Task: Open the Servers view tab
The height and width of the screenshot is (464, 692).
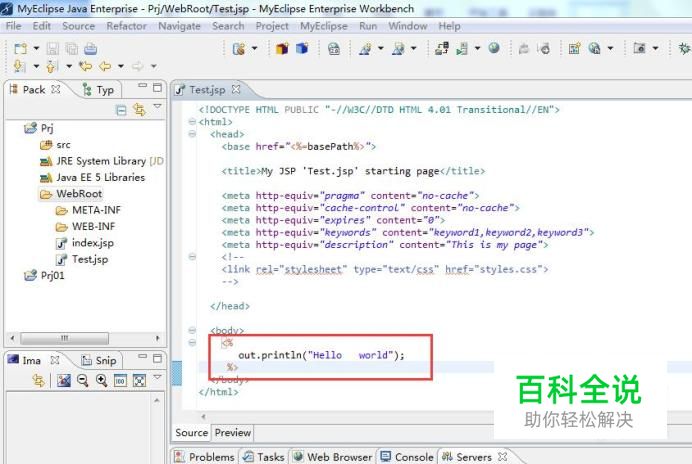Action: [467, 457]
